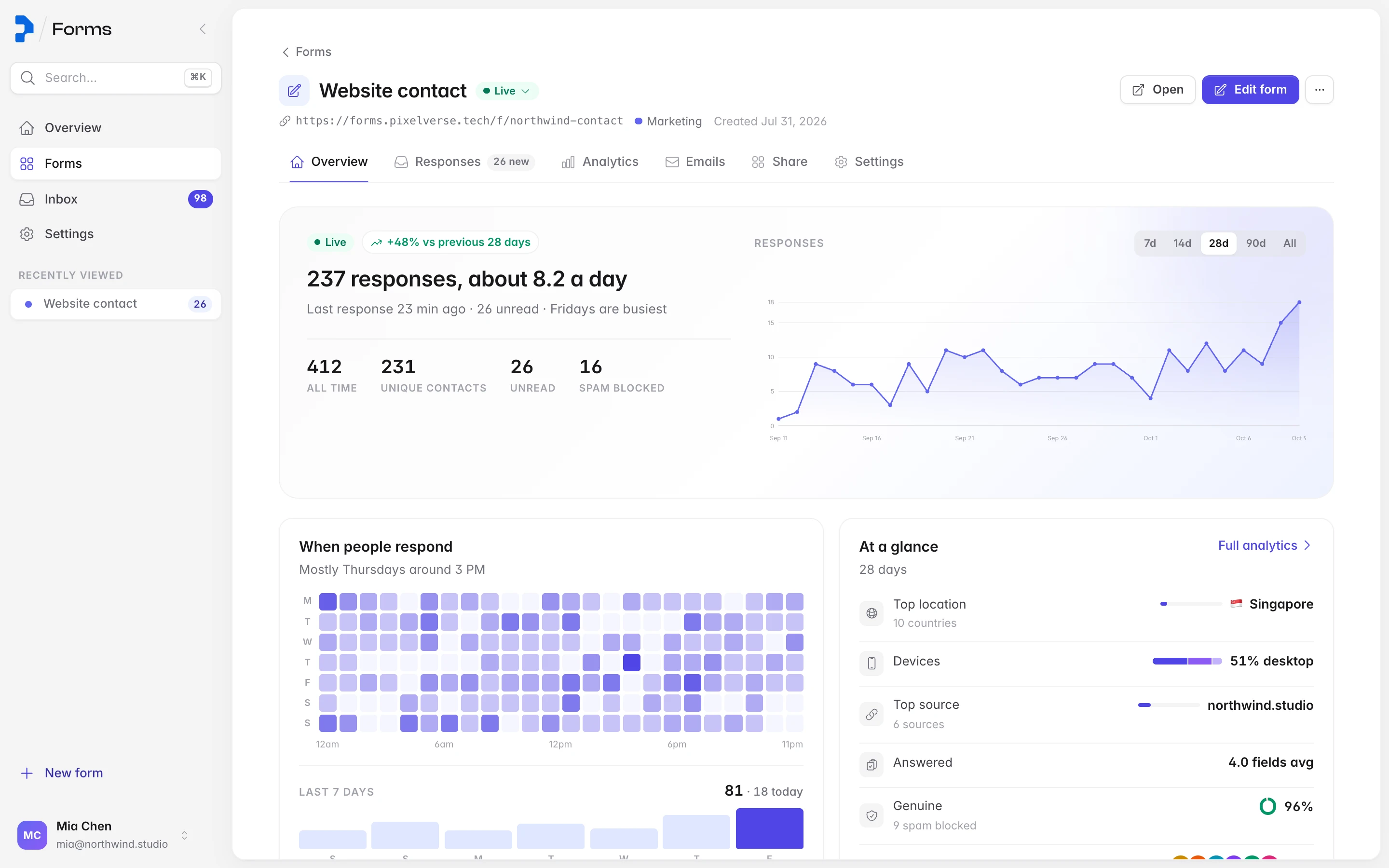Click the Top location progress bar
1389x868 pixels.
(x=1191, y=604)
